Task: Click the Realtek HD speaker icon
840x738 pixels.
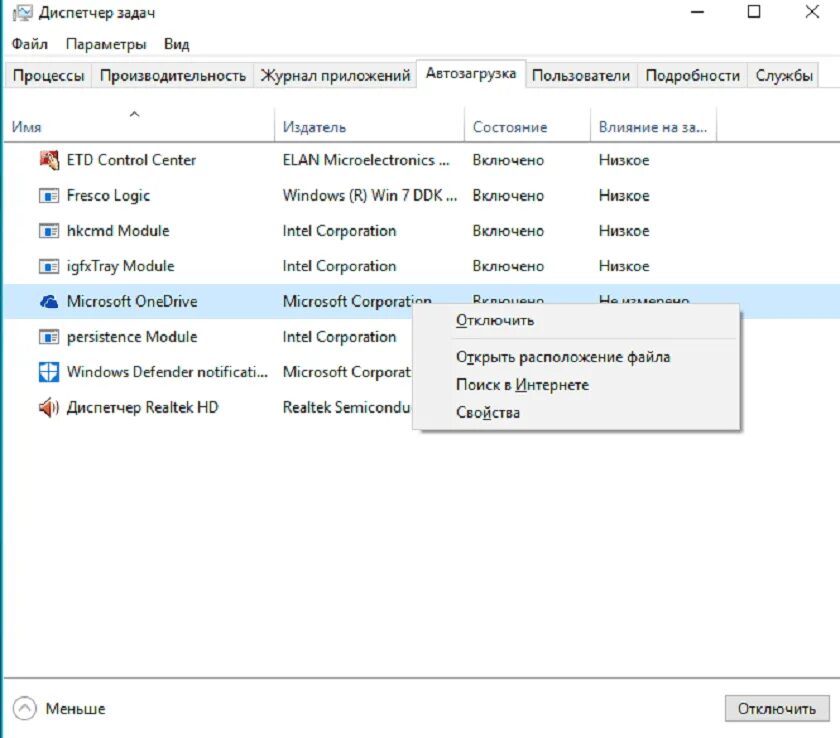Action: (x=49, y=408)
